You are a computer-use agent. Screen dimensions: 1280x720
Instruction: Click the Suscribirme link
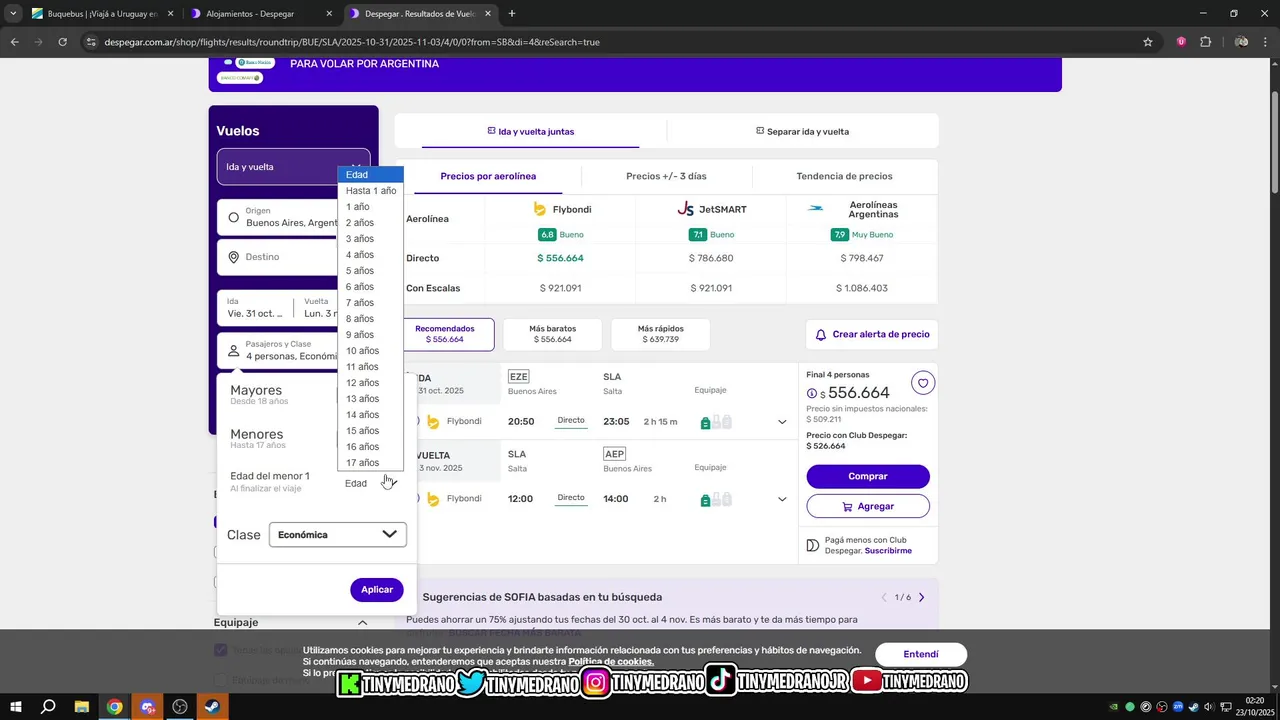point(888,551)
